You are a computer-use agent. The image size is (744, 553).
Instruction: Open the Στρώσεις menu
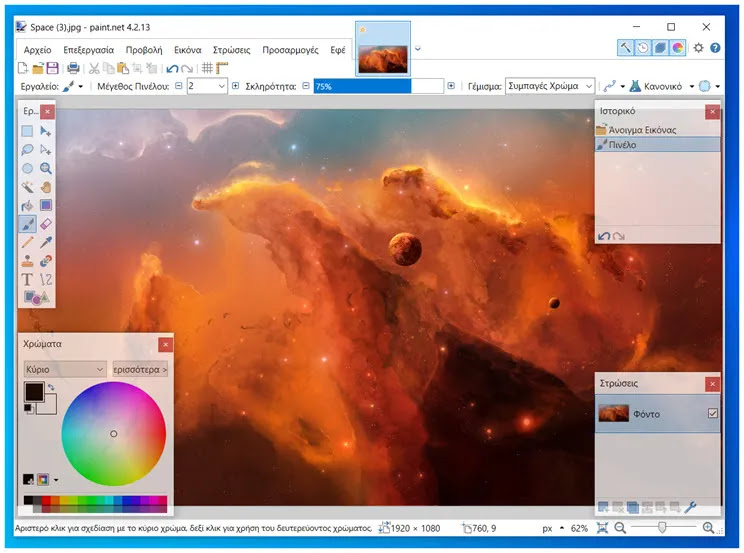point(232,50)
